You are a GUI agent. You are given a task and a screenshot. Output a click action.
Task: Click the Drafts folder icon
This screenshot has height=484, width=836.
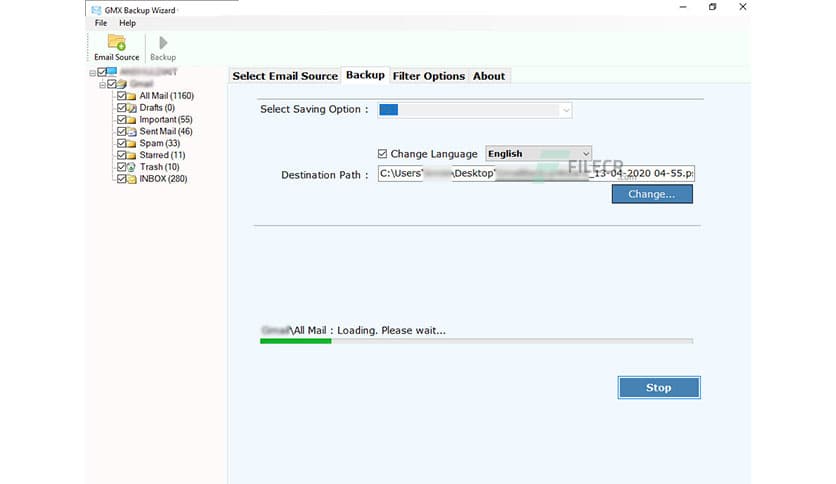pyautogui.click(x=131, y=108)
